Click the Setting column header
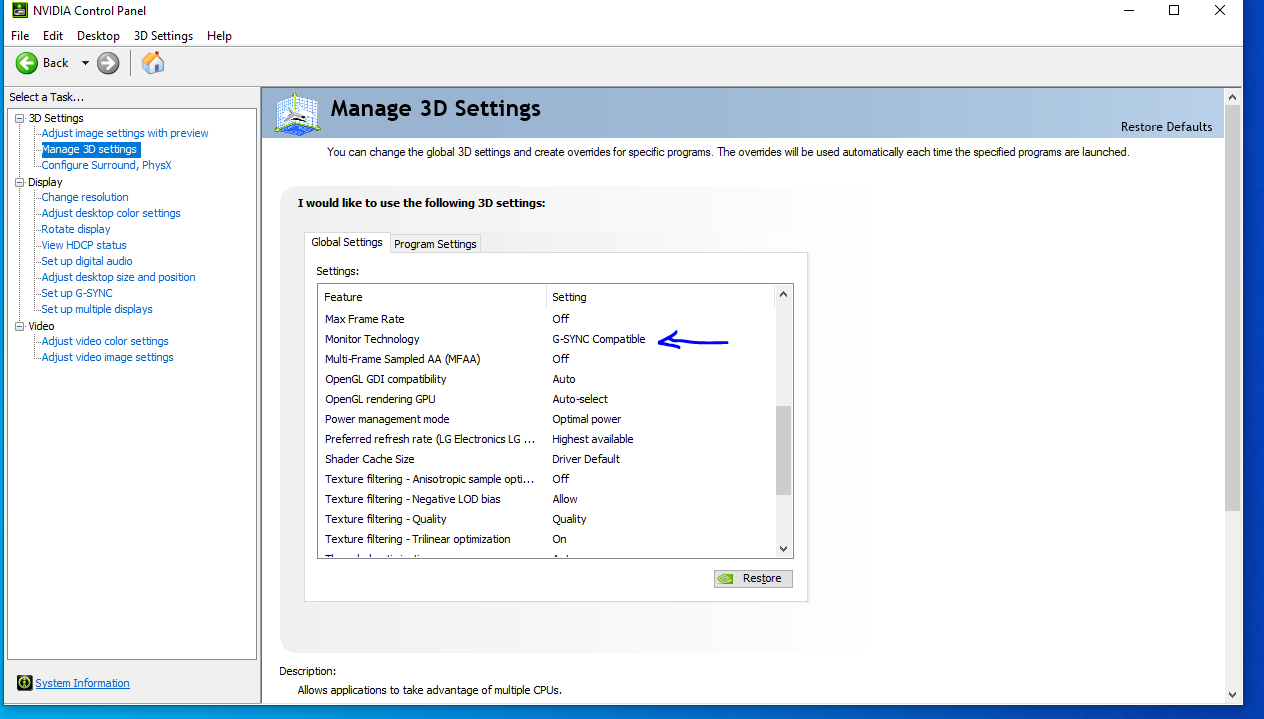This screenshot has height=719, width=1264. [660, 297]
